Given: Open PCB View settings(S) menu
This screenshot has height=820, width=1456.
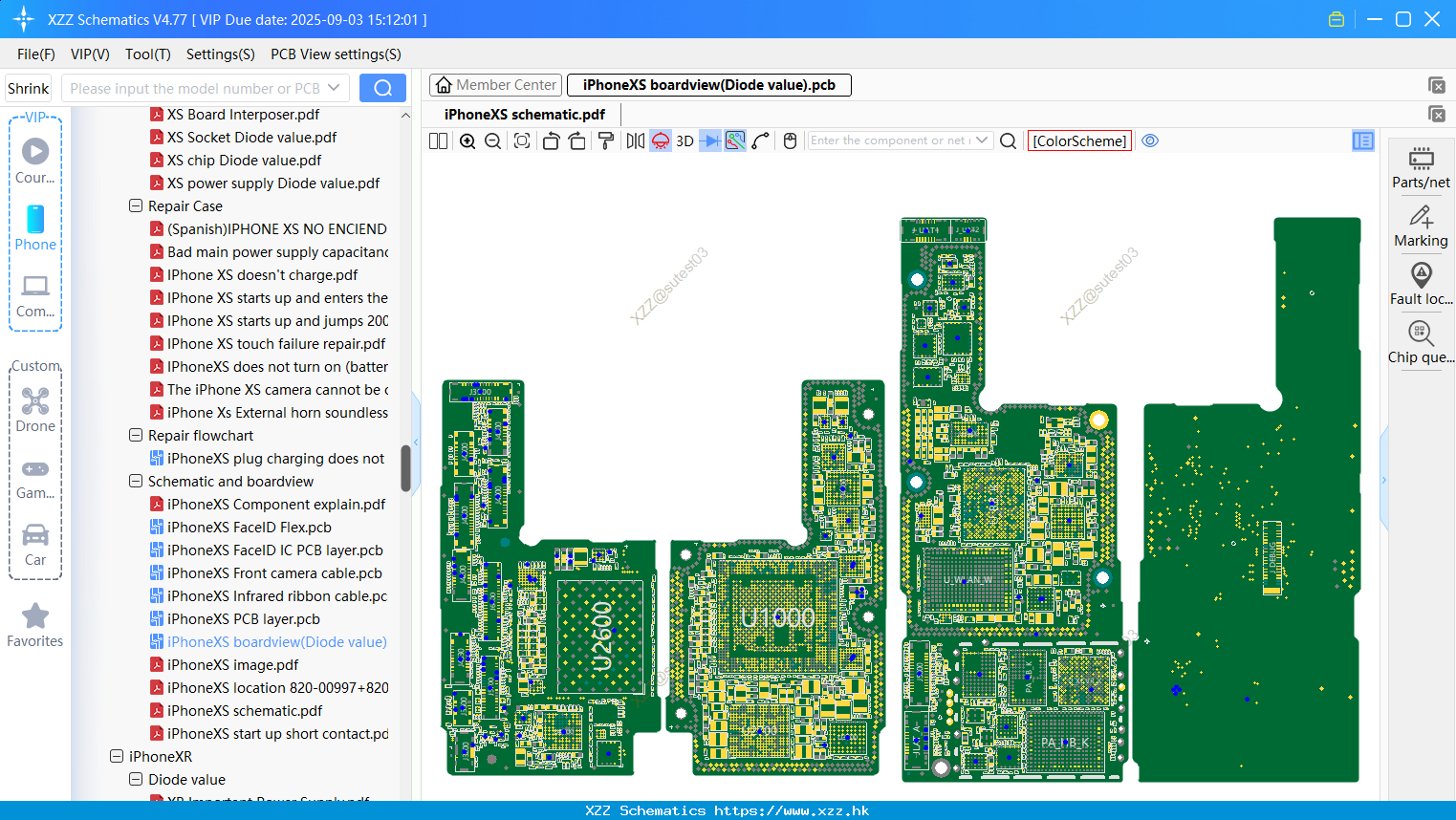Looking at the screenshot, I should [x=337, y=54].
